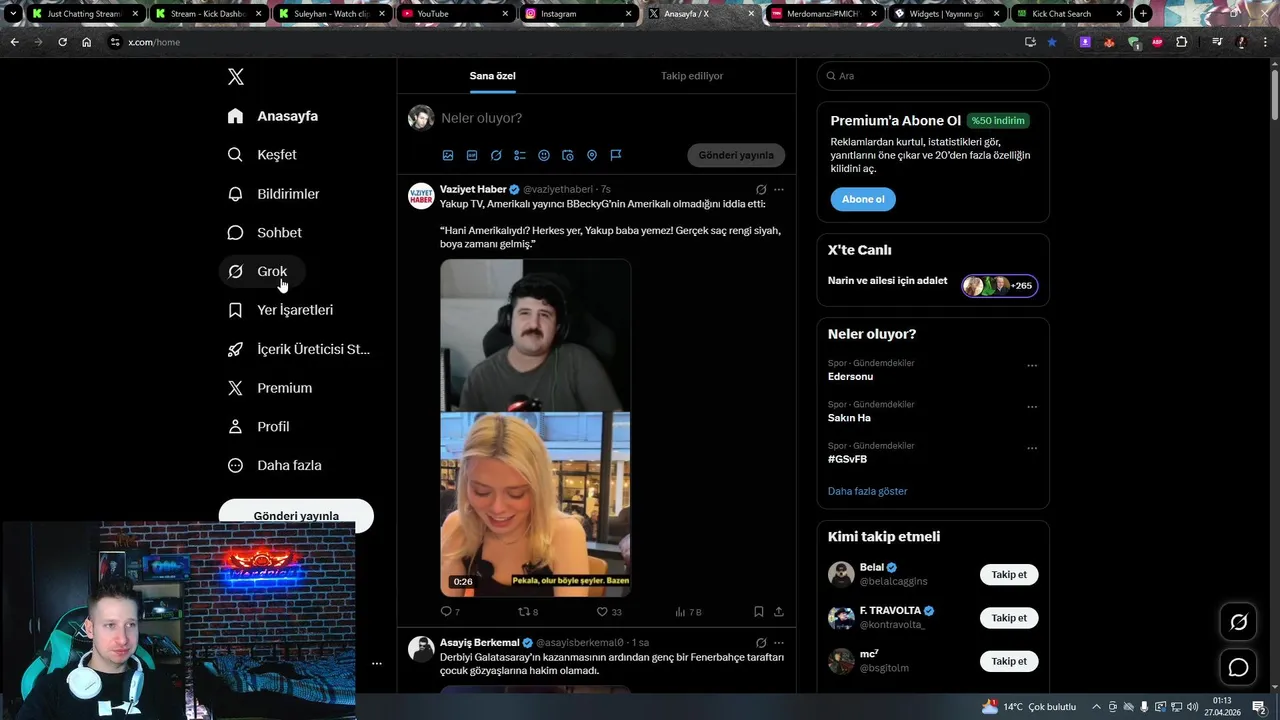Schedule the post icon
Viewport: 1280px width, 720px height.
click(568, 155)
